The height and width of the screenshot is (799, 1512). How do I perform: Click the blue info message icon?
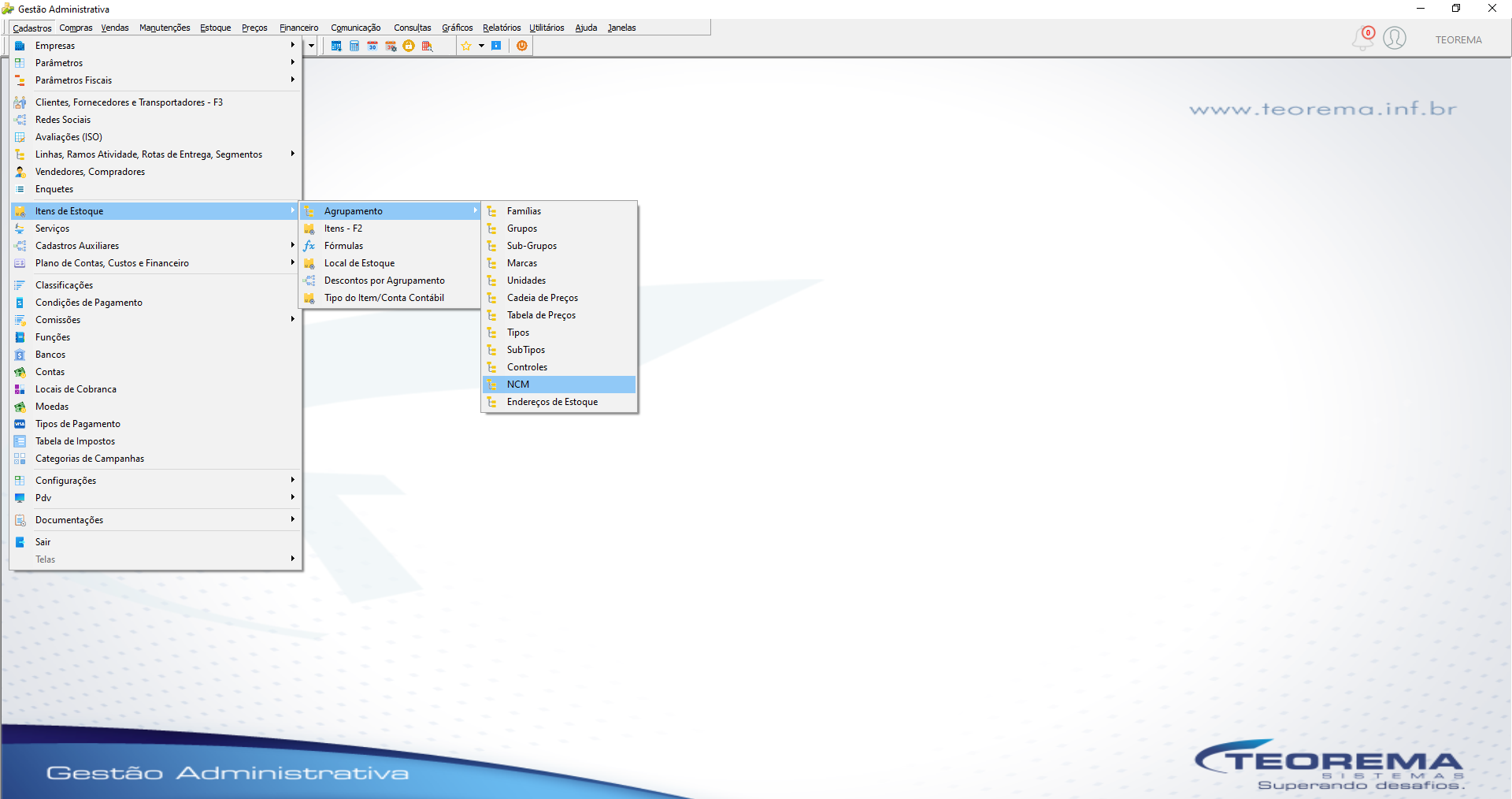click(x=496, y=46)
